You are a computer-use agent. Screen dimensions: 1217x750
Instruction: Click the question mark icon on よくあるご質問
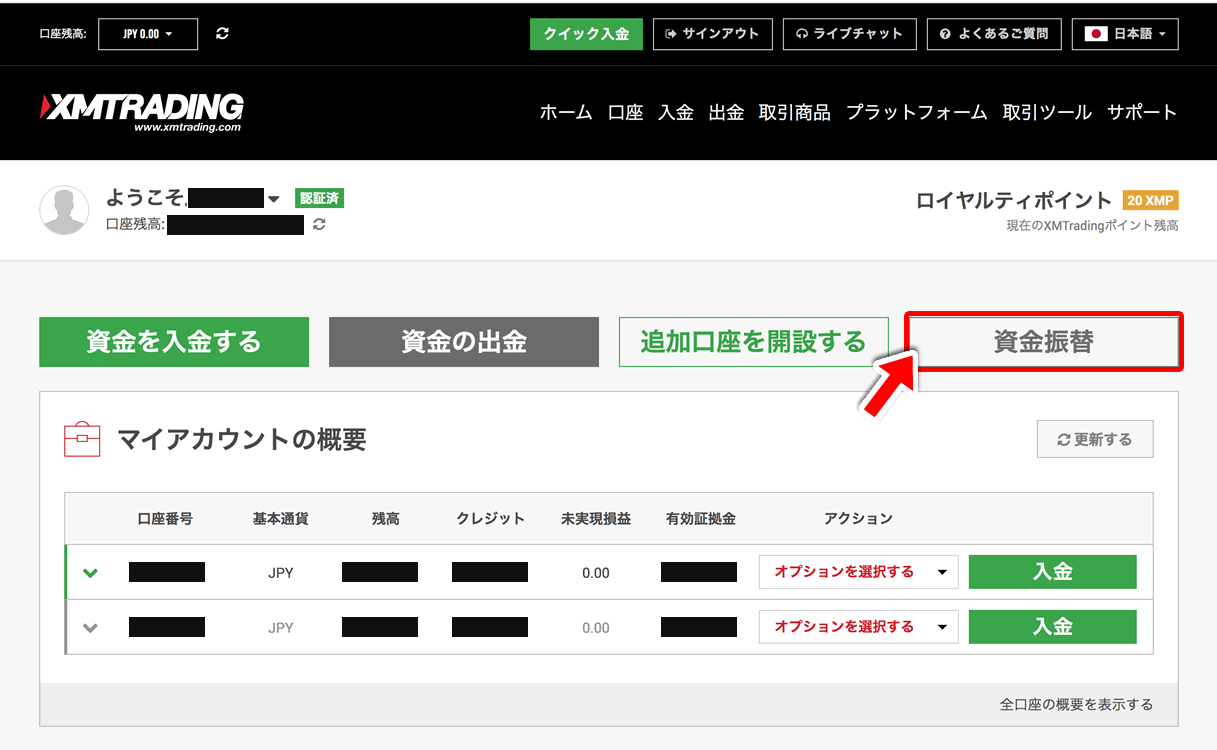point(944,33)
